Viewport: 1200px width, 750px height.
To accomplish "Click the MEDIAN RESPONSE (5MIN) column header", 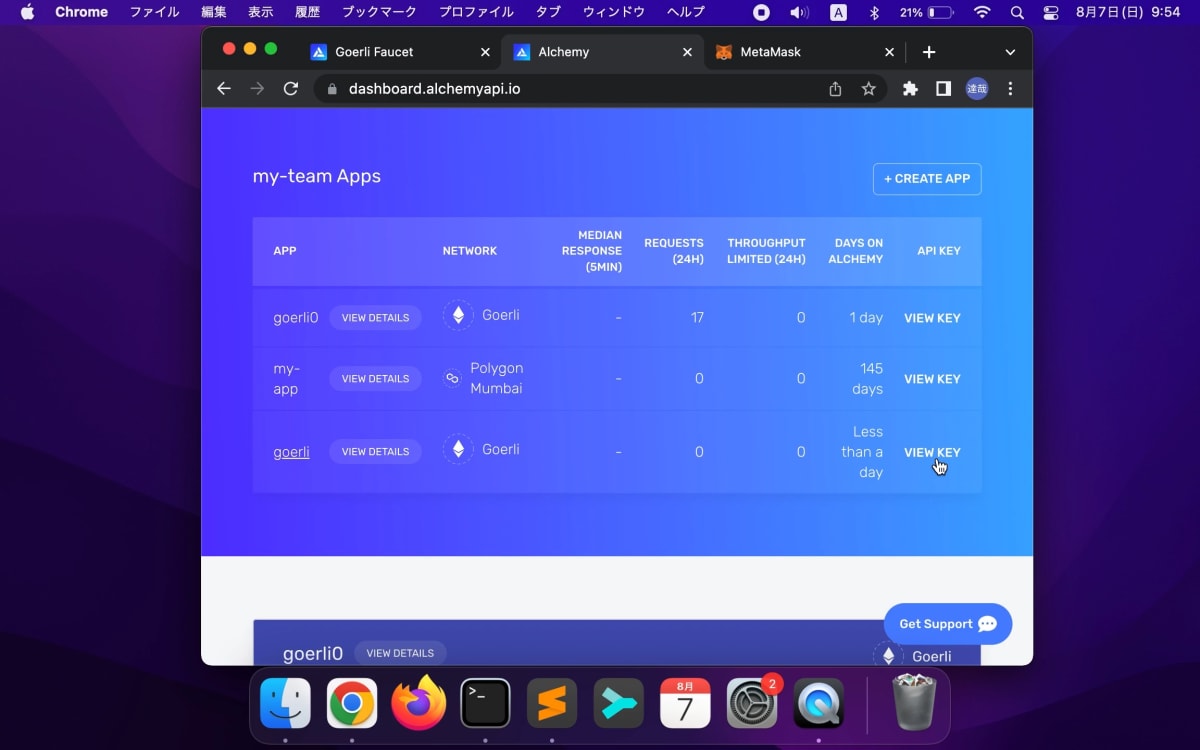I will 592,251.
